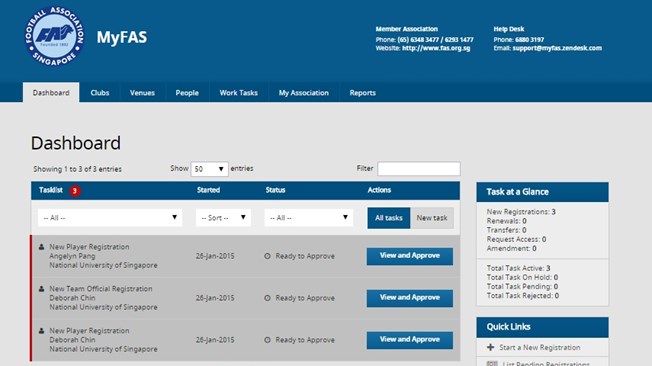Click status circle icon for Angelyn Pang task
652x366 pixels.
(267, 256)
